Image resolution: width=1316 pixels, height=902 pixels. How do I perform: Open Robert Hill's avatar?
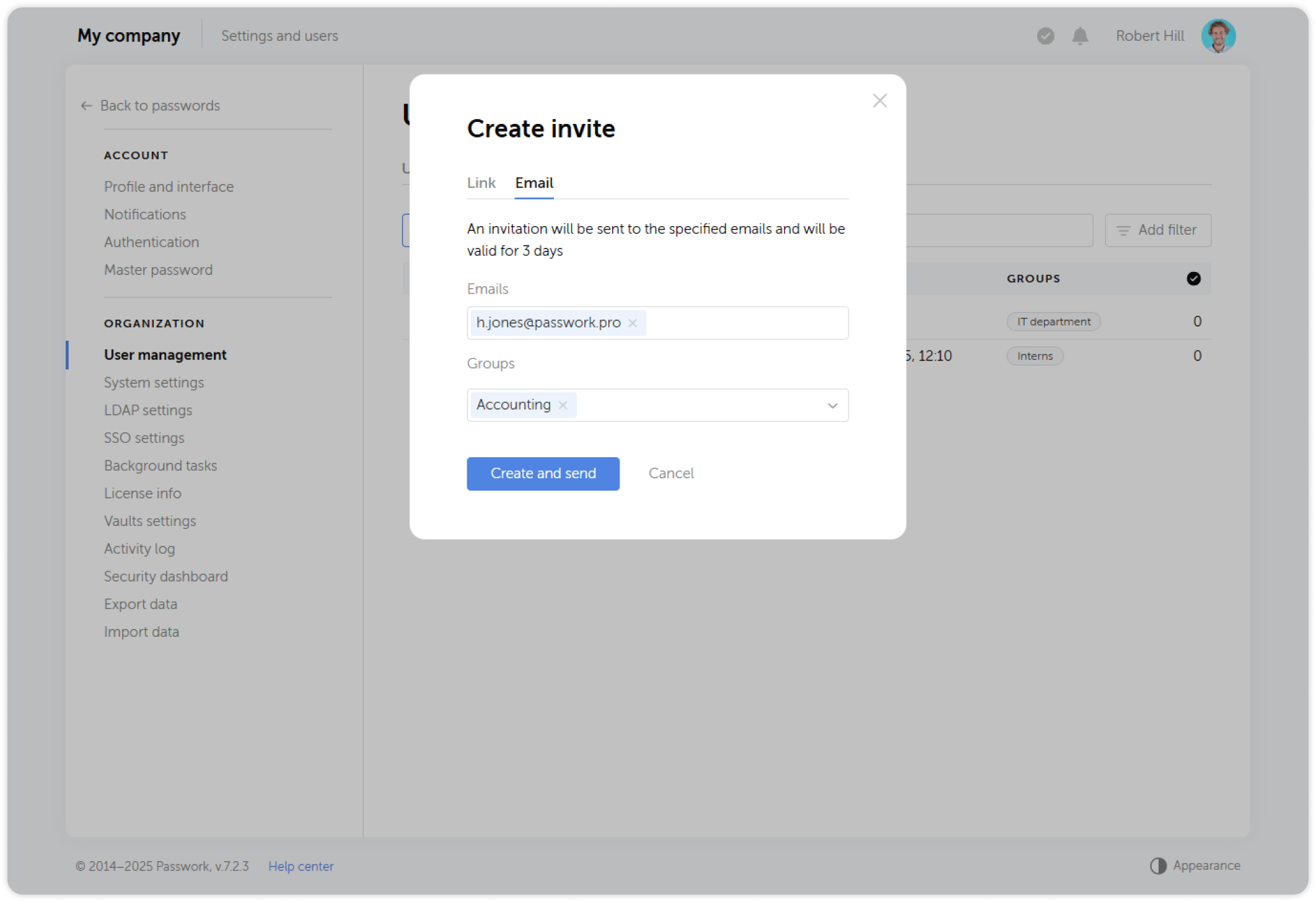1218,36
